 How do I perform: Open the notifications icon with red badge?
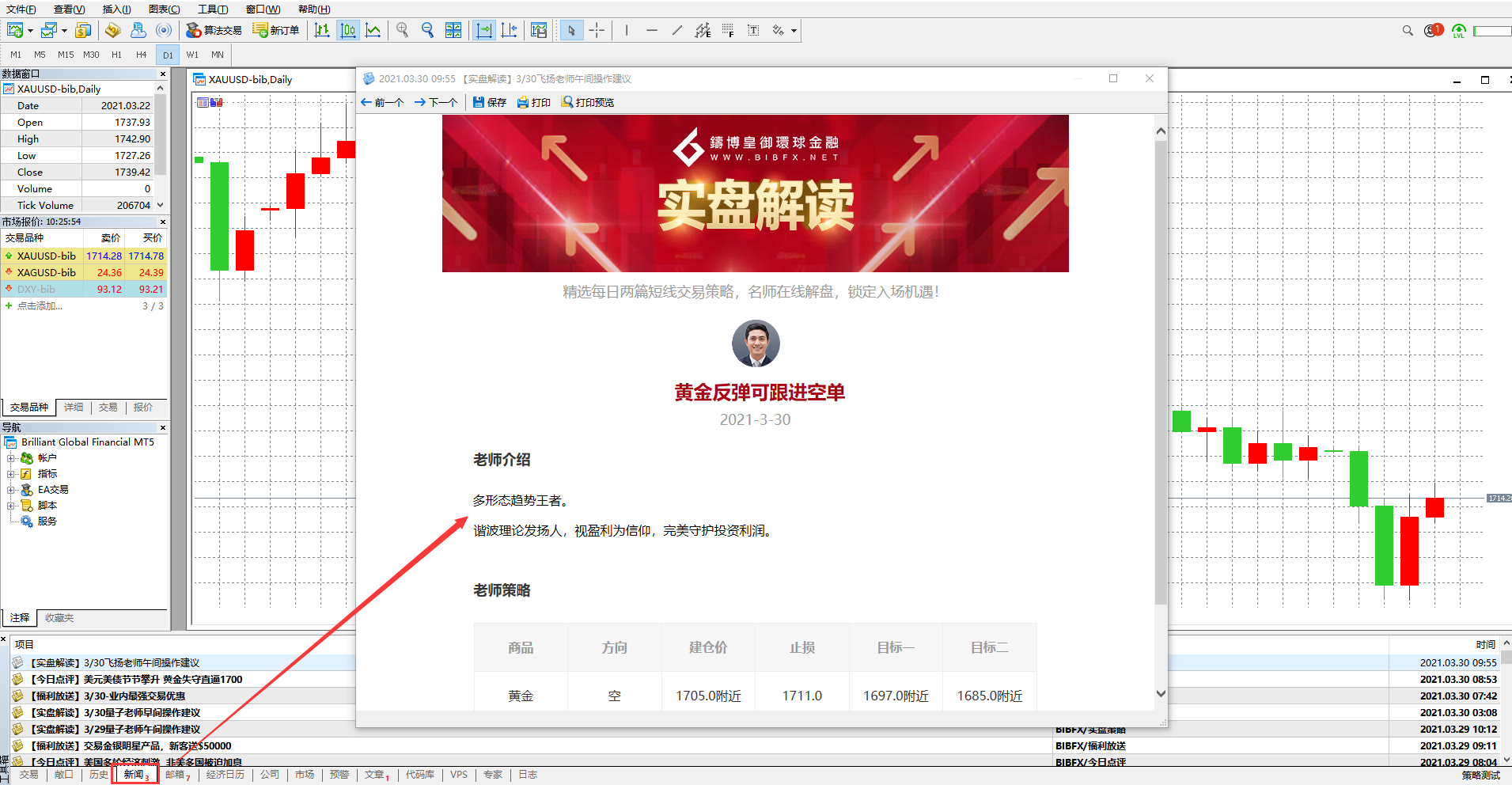[x=1433, y=30]
